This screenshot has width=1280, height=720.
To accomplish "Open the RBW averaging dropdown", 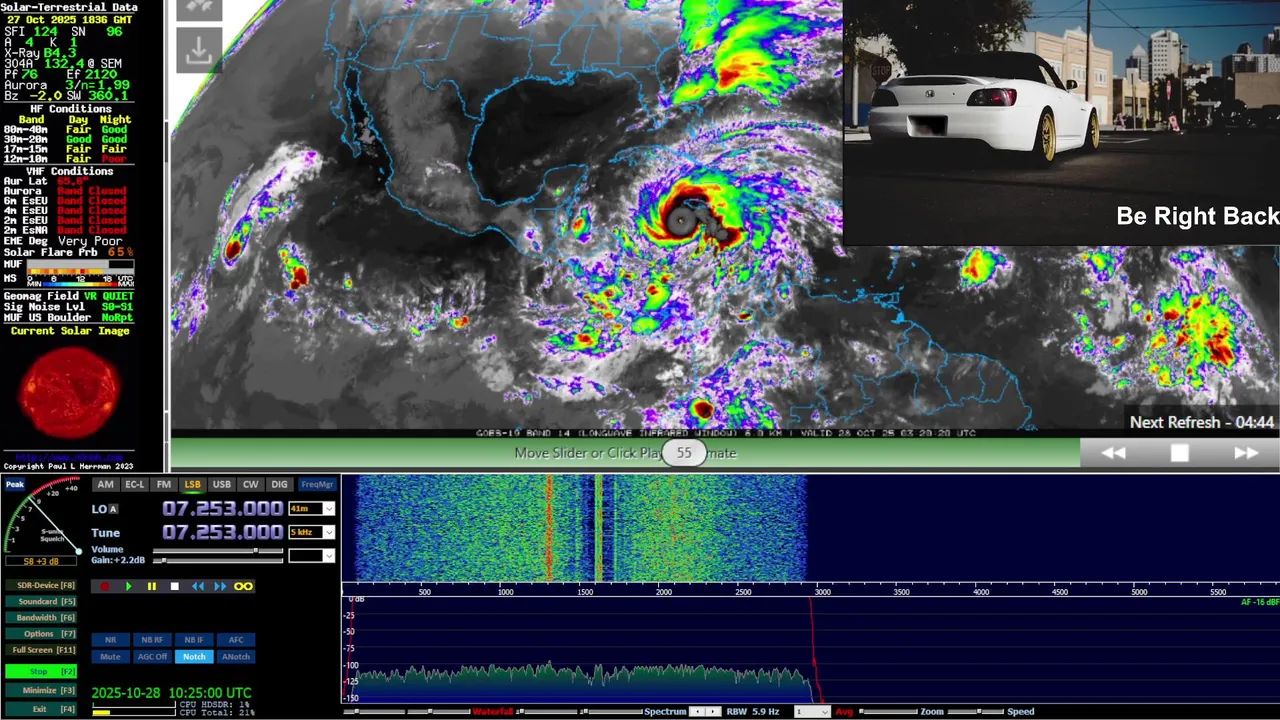I will coord(811,712).
